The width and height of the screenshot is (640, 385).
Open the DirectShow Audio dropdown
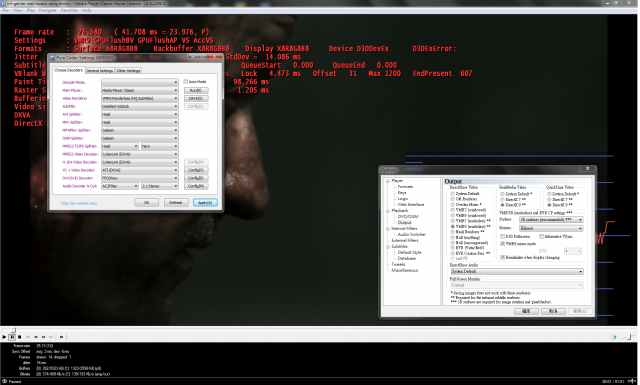point(517,272)
